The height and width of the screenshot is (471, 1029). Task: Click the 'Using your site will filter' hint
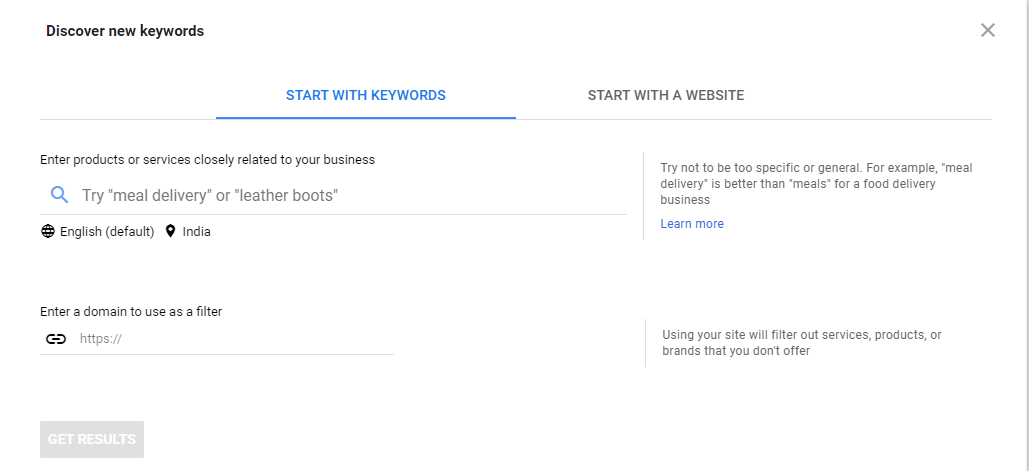(801, 343)
